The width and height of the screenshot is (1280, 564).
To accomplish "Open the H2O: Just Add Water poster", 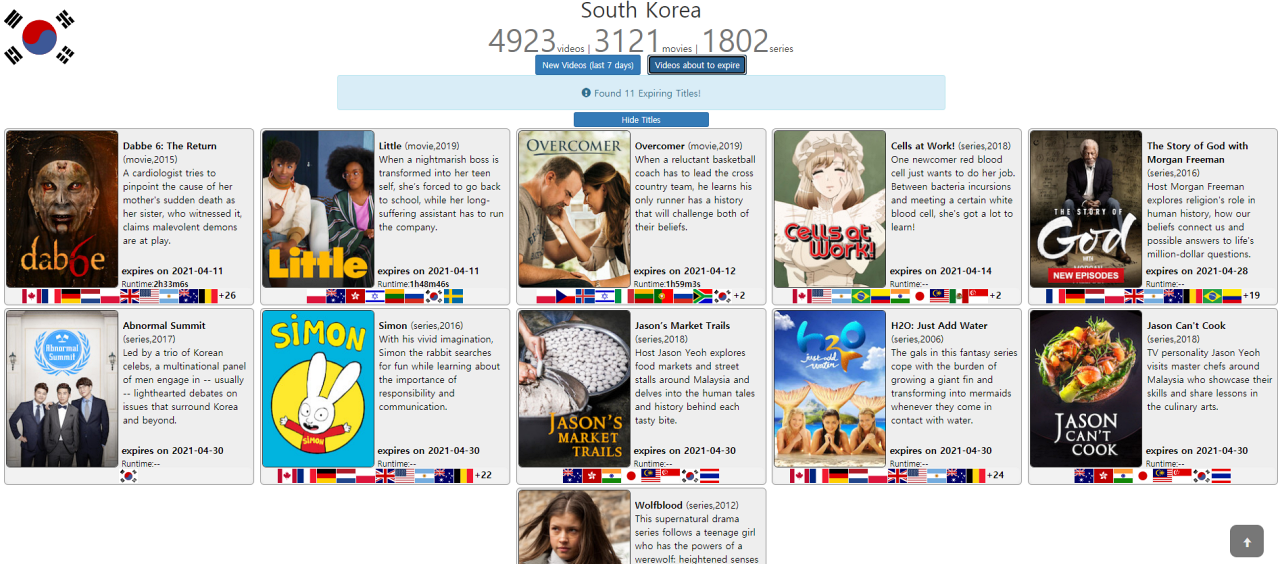I will (x=830, y=389).
